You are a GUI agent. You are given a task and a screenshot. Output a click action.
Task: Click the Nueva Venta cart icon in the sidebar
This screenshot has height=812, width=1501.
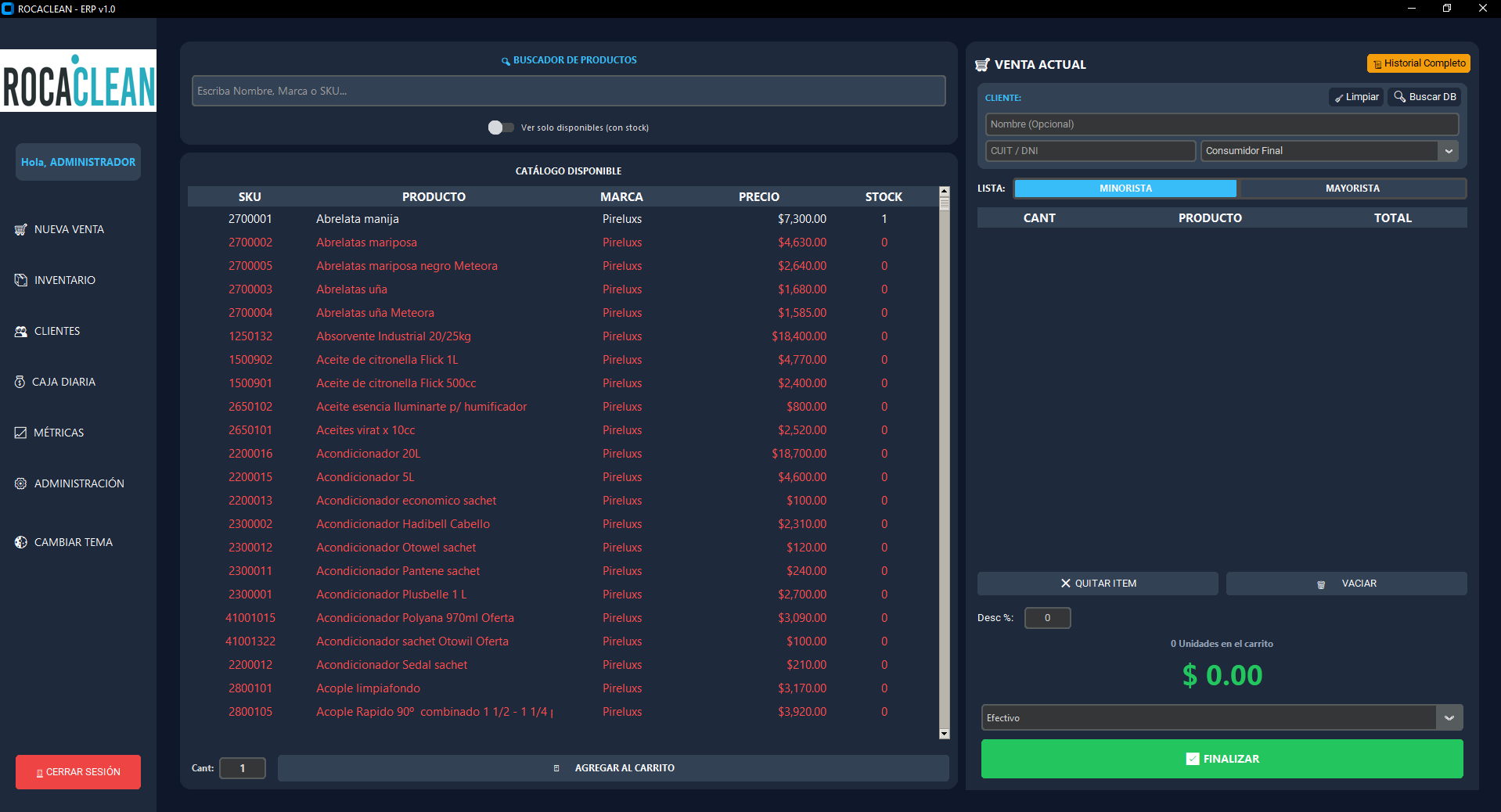(x=21, y=230)
